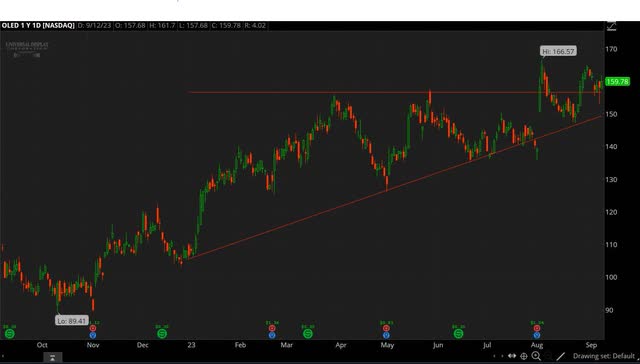Click the May time axis label

[x=387, y=345]
